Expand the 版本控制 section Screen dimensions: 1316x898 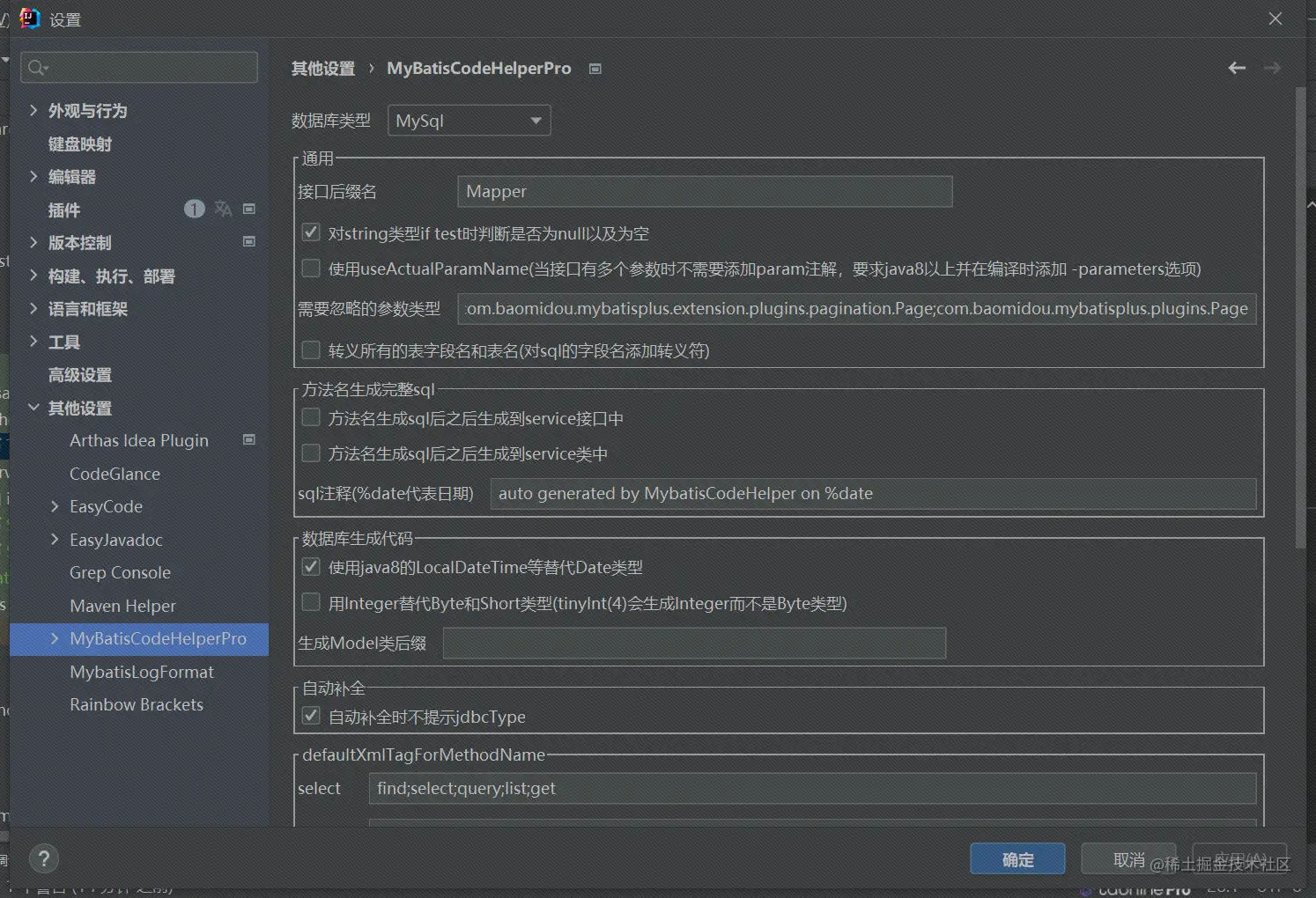click(x=33, y=242)
